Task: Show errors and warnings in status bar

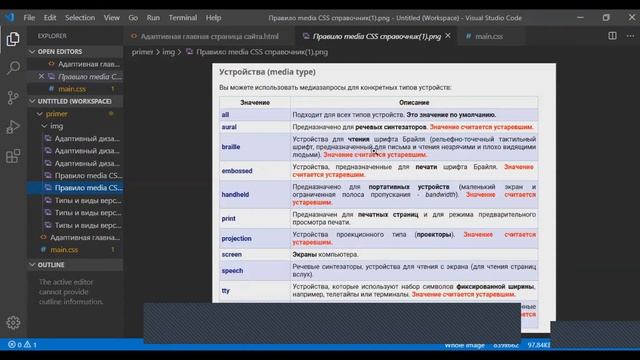Action: click(23, 344)
